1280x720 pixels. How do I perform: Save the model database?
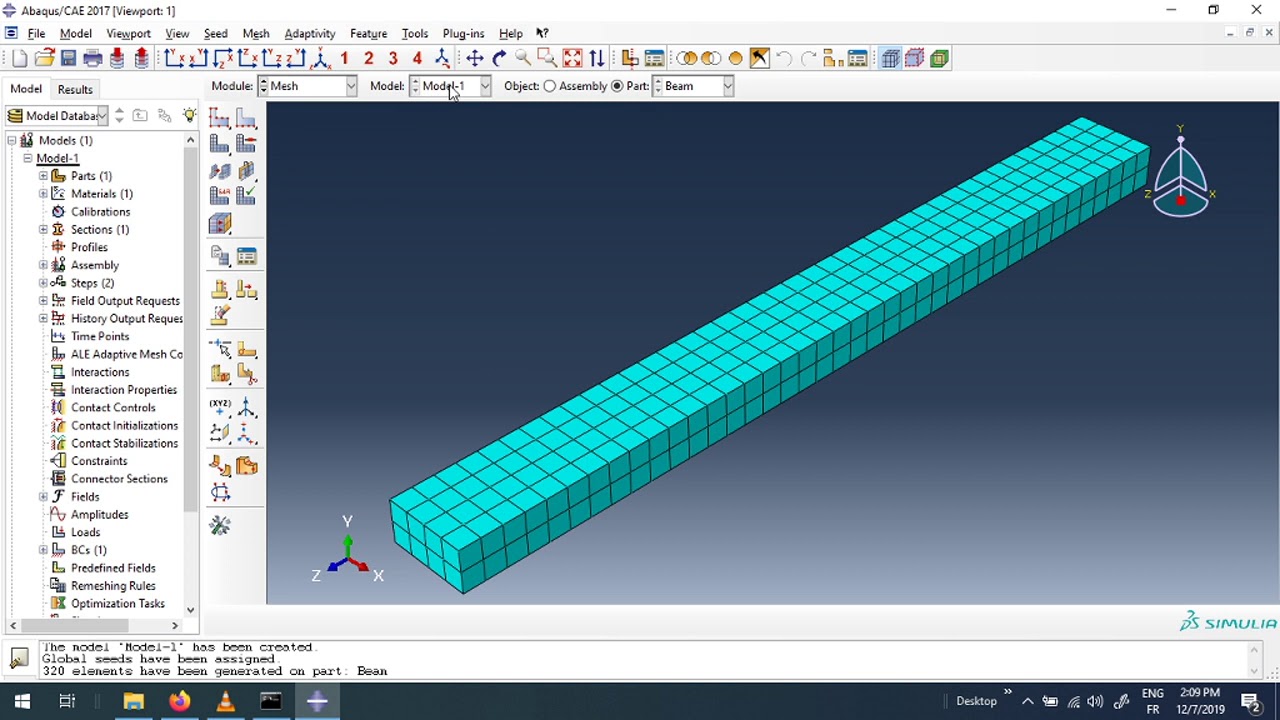[x=68, y=59]
